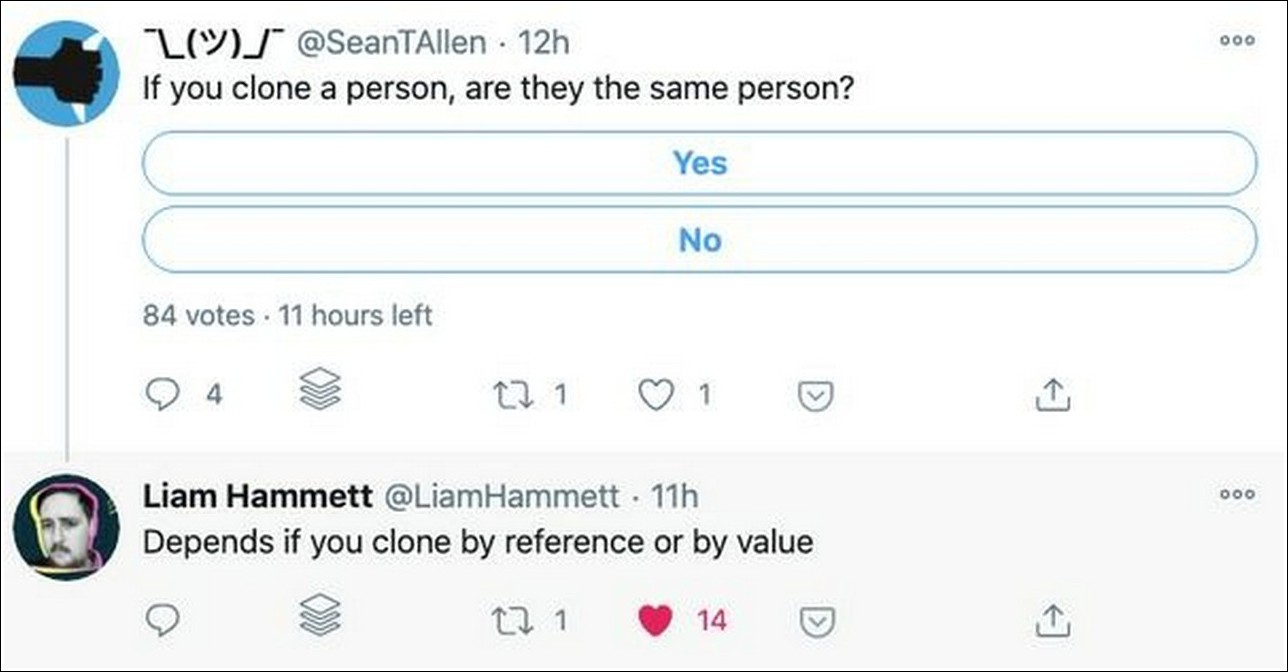Save poll tweet to Pocket
This screenshot has width=1288, height=672.
click(x=816, y=397)
